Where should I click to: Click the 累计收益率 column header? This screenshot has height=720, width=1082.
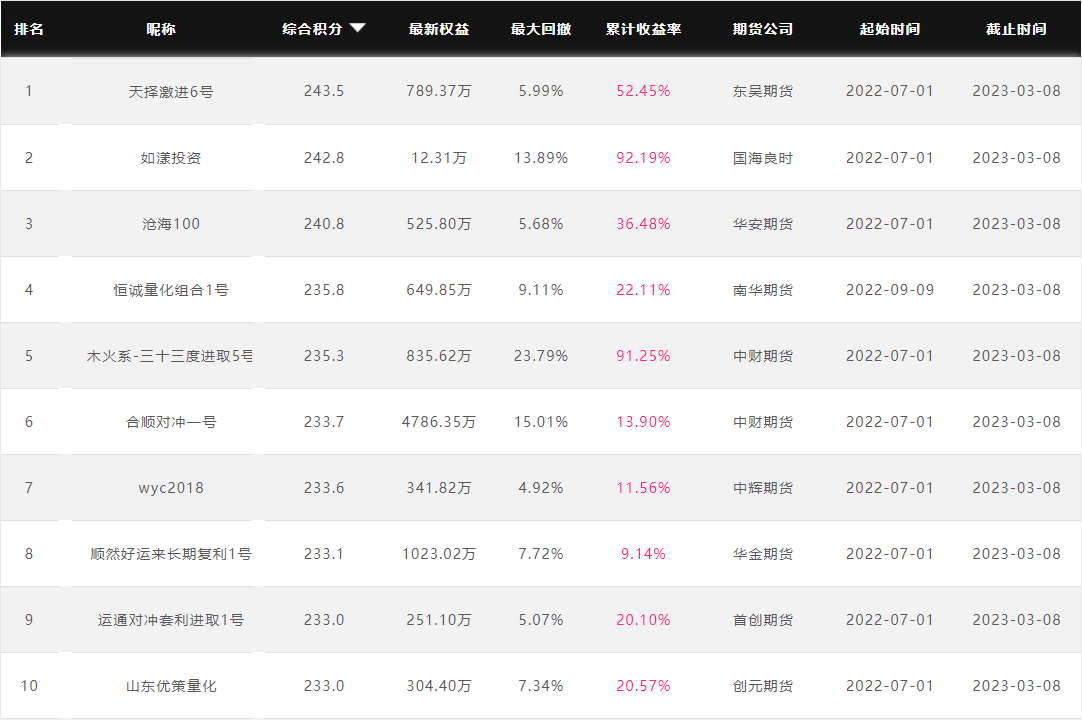(643, 29)
